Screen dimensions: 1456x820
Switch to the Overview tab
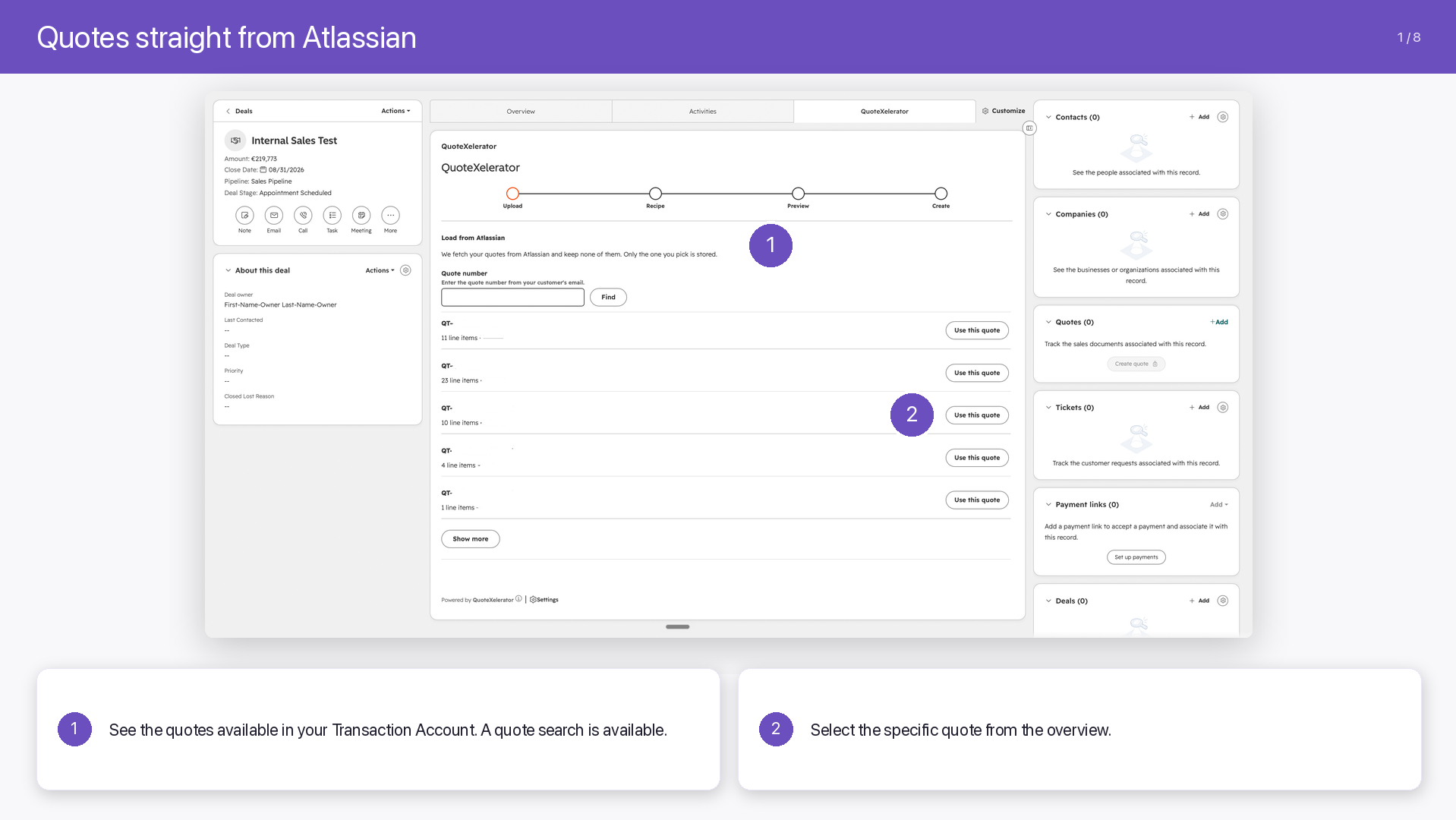(x=521, y=112)
